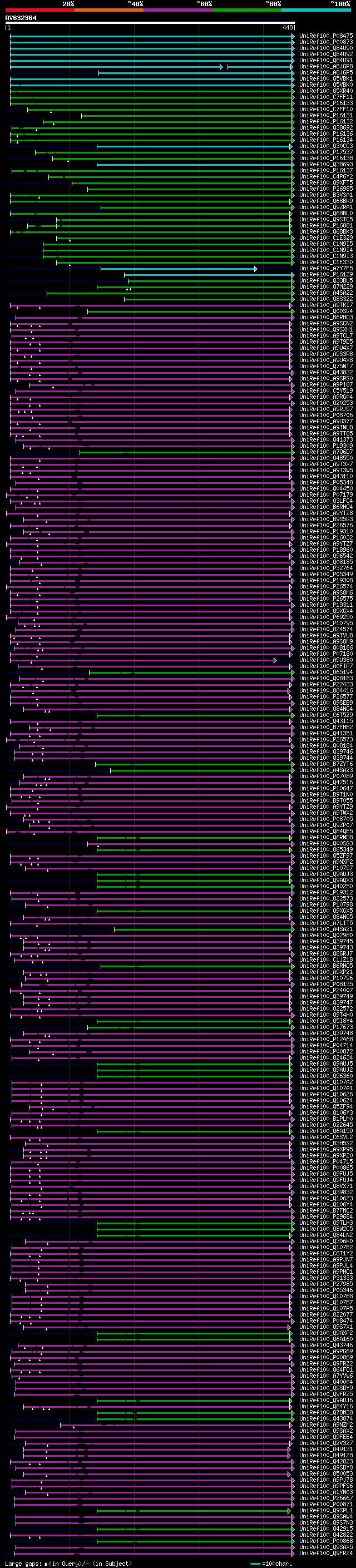
Task: Click label UniRef100_Q3LFQ4
Action: point(325,501)
